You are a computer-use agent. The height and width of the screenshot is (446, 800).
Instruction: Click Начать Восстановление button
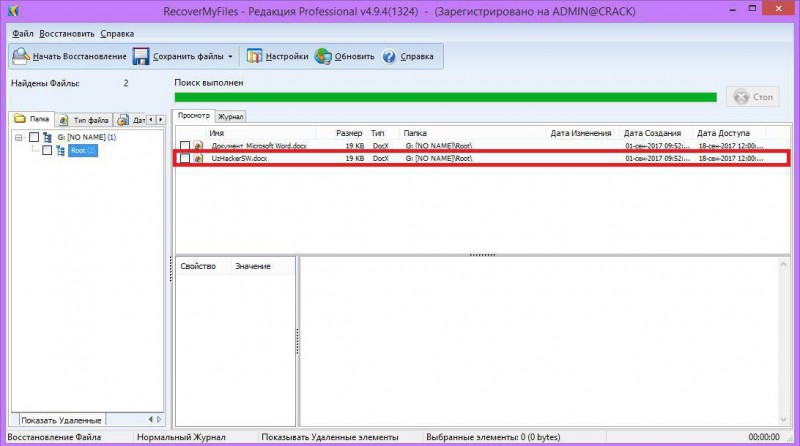70,56
